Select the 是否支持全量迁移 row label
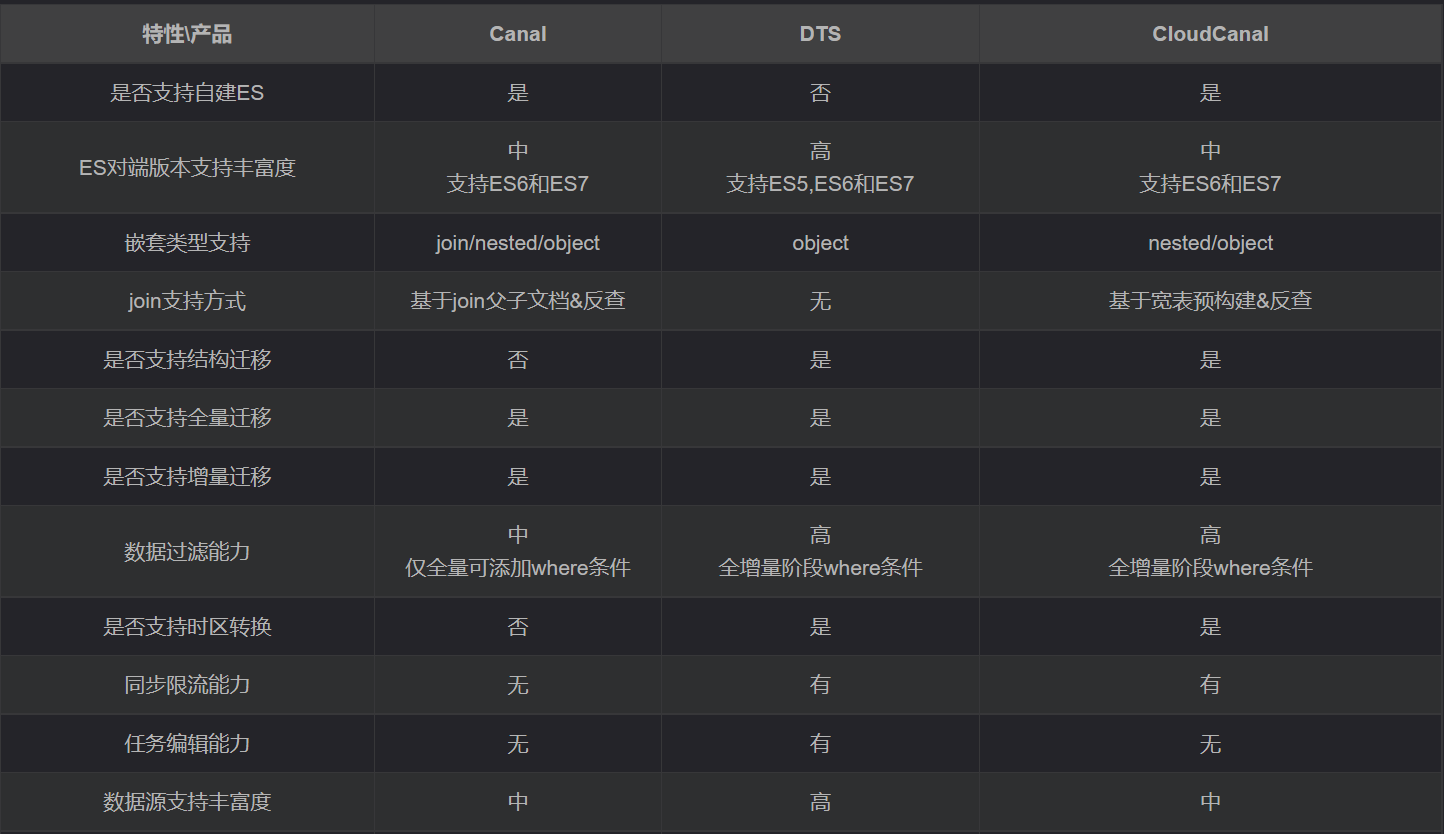Image resolution: width=1444 pixels, height=834 pixels. coord(187,418)
